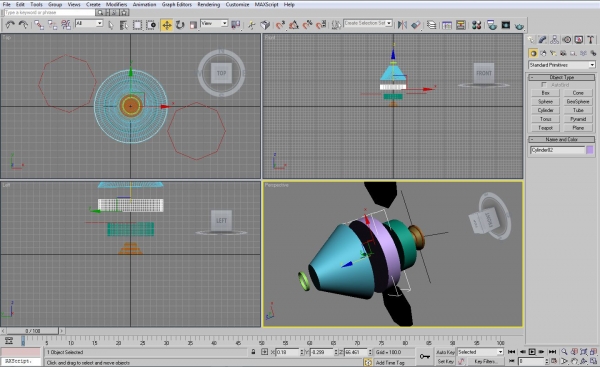Toggle Auto Key animation mode
The height and width of the screenshot is (367, 600).
(445, 352)
